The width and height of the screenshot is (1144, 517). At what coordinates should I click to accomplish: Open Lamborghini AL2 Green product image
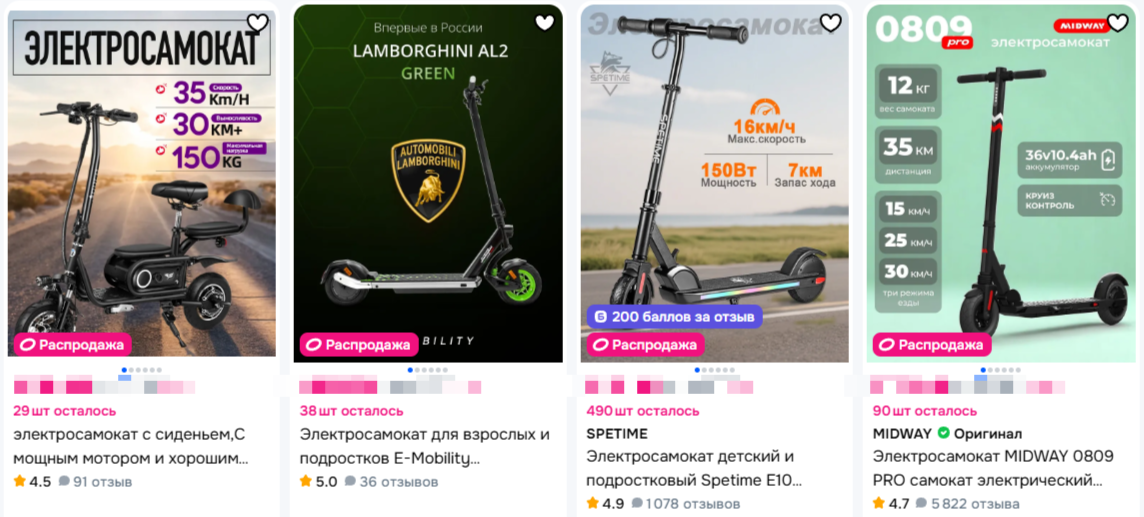coord(428,183)
